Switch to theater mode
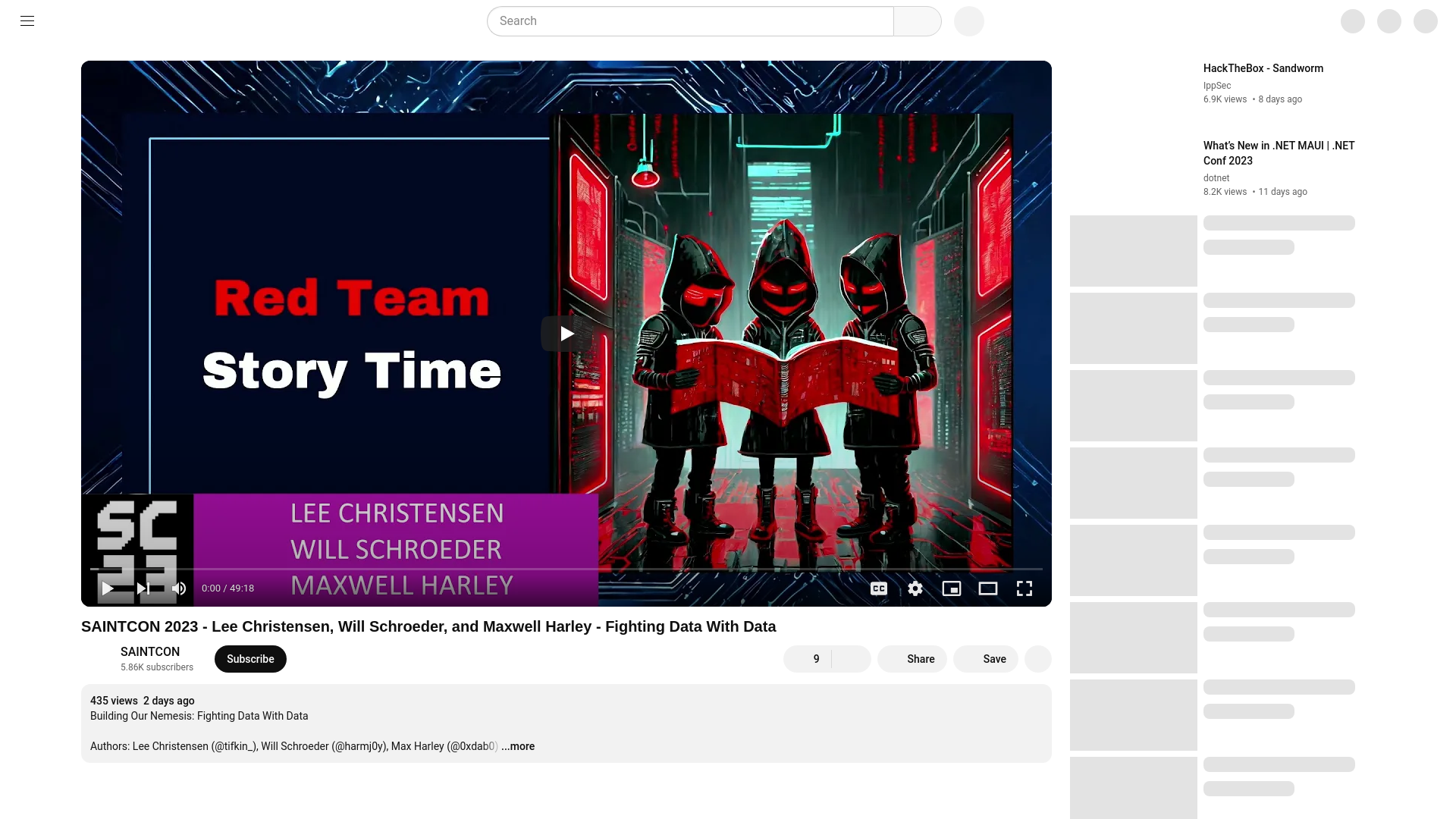 [988, 588]
